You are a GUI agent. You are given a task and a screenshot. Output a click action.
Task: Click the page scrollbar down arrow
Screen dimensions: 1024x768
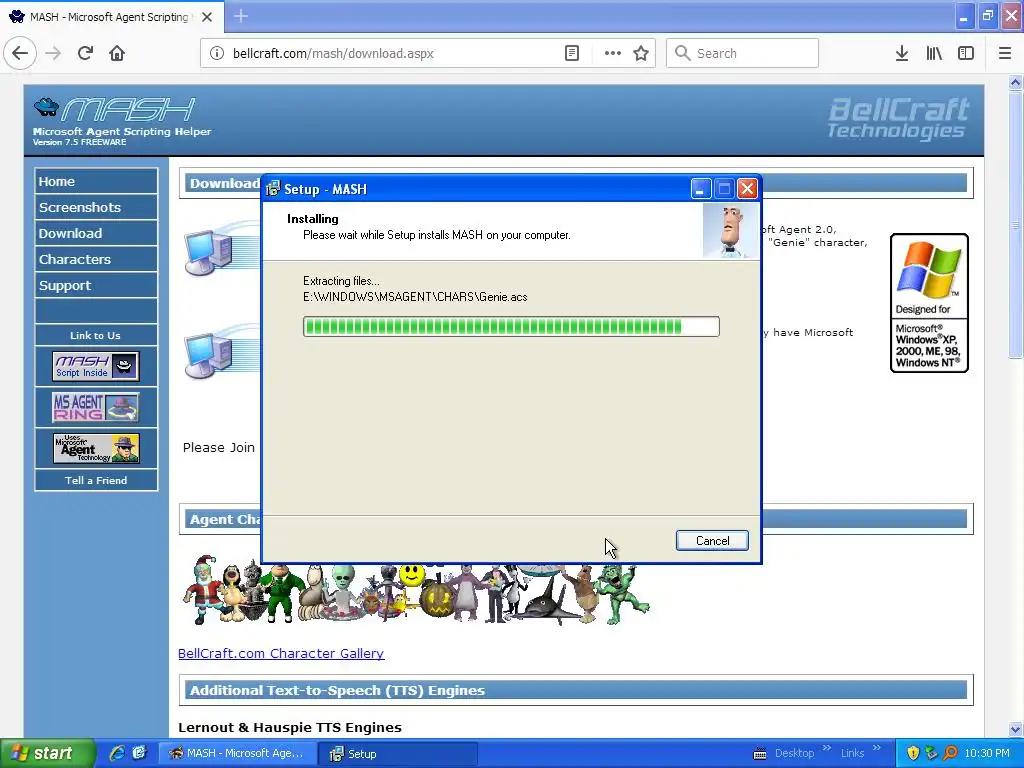(1015, 729)
